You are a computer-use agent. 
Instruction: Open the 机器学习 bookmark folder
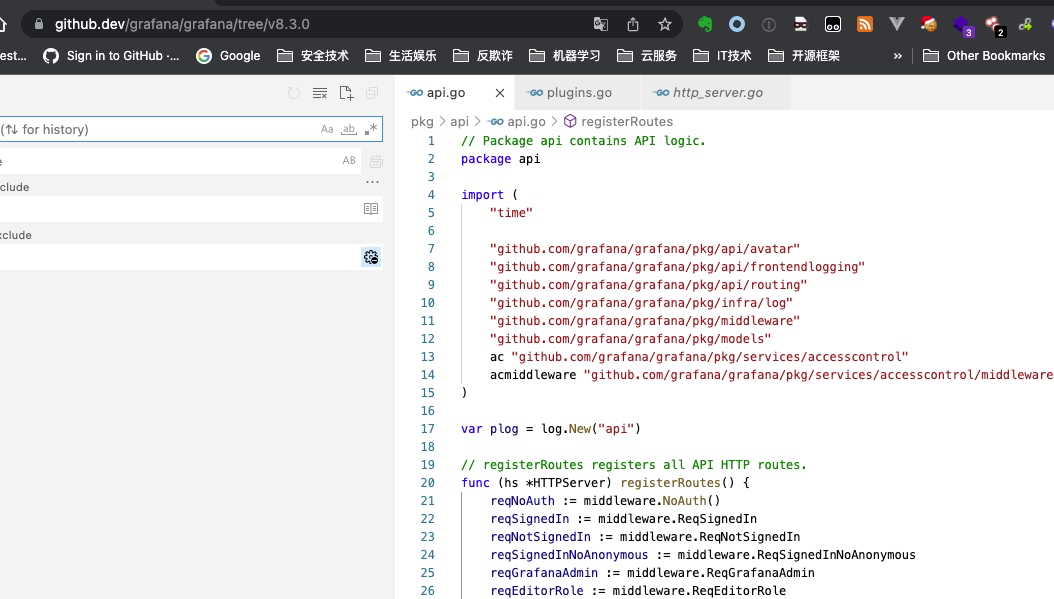565,56
